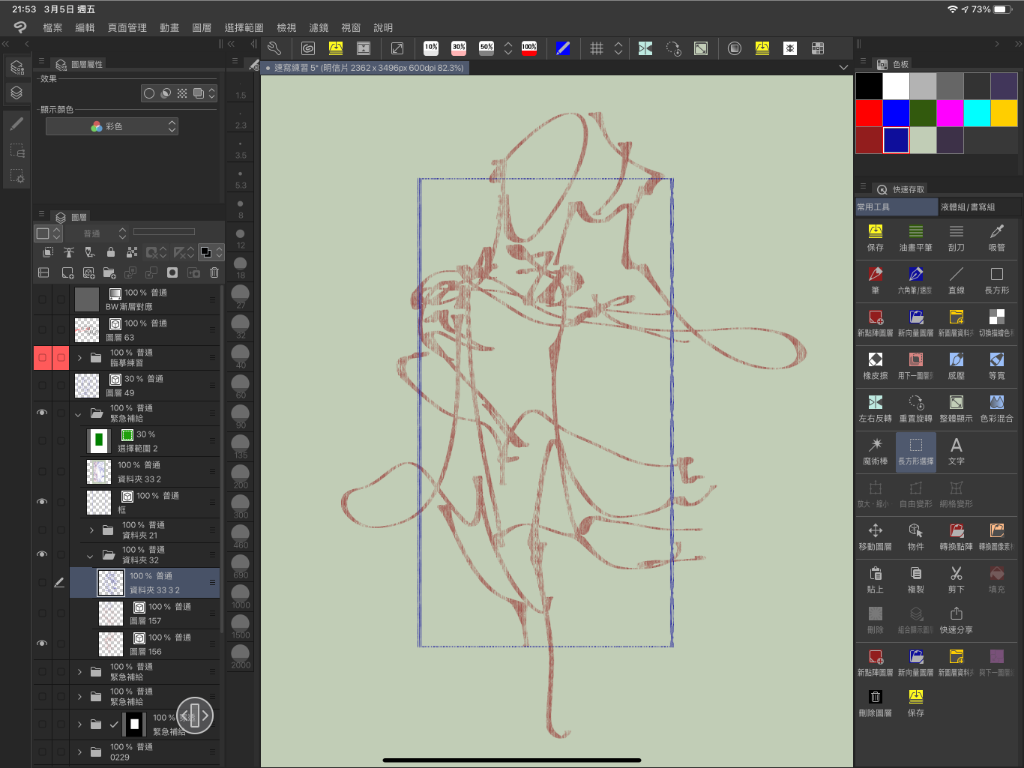Click the trash icon in layer panel toolbar
Viewport: 1024px width, 768px height.
[214, 272]
